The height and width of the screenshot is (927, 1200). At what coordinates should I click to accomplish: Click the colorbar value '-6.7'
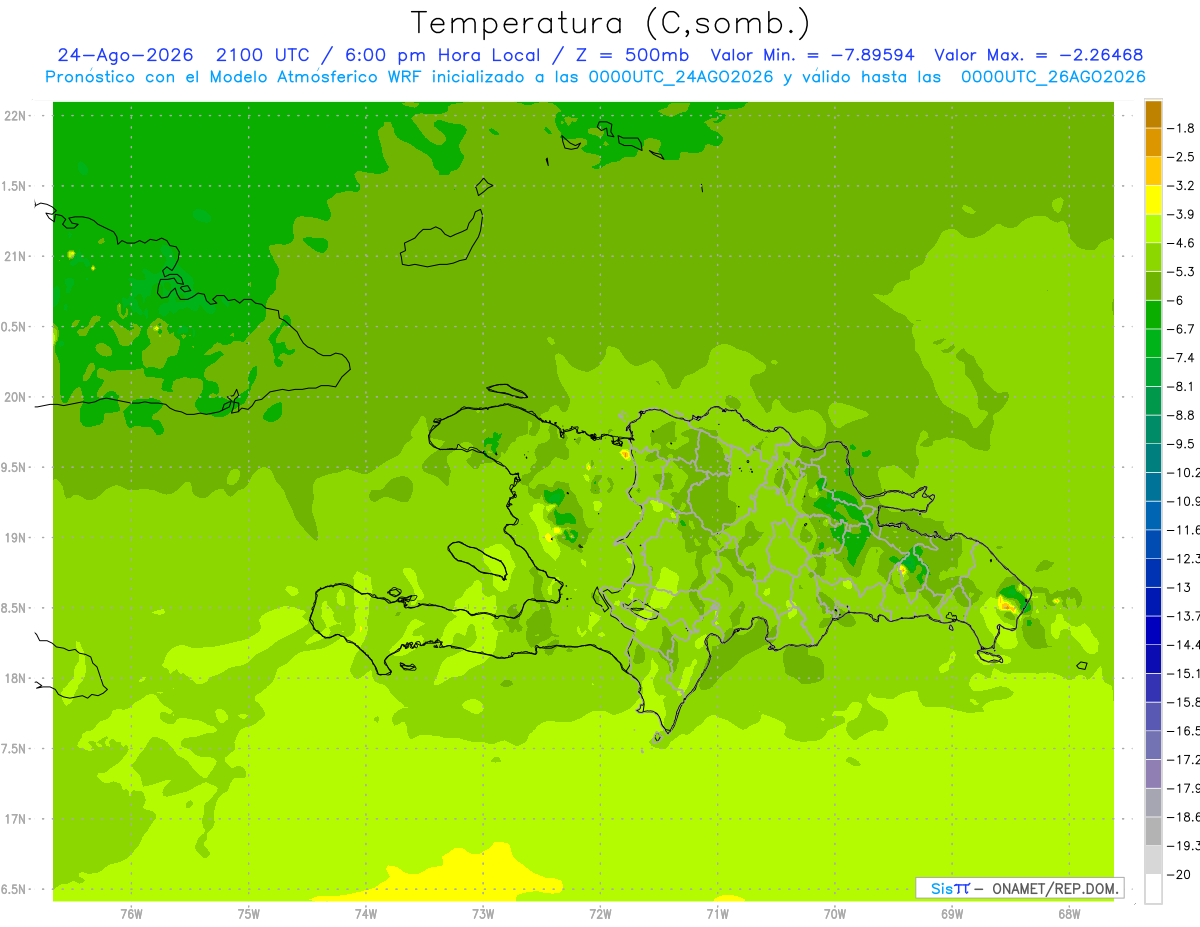(x=1180, y=329)
